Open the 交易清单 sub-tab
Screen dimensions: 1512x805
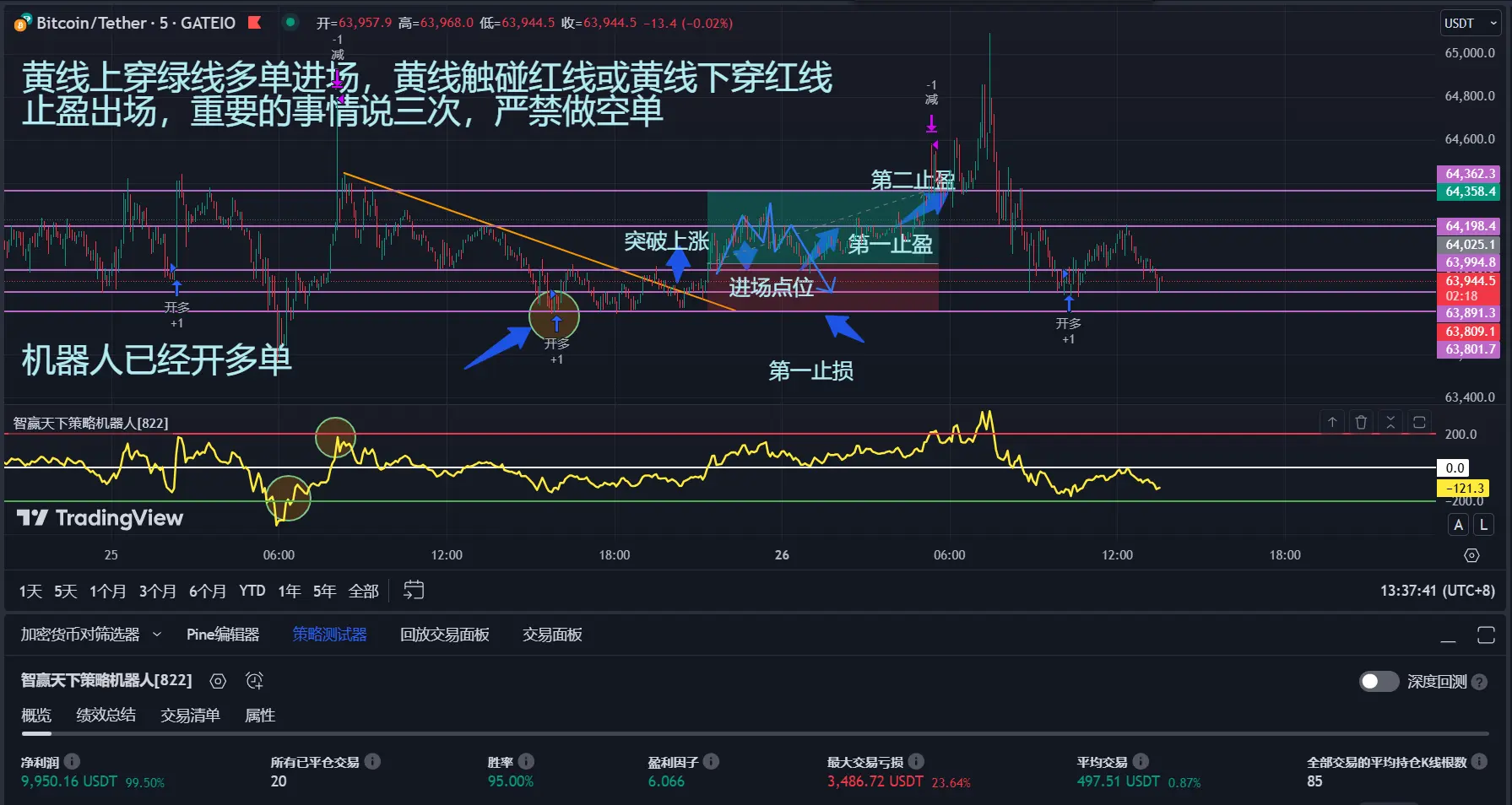[191, 716]
